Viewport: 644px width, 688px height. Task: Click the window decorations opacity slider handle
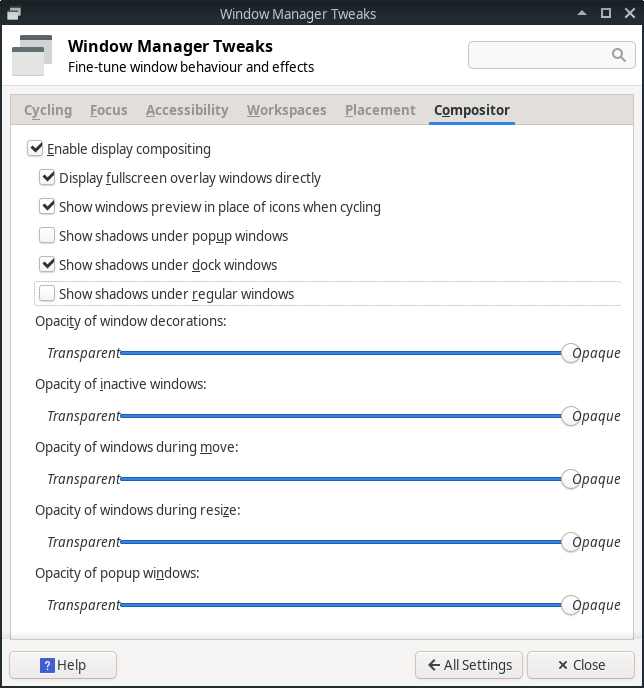(570, 353)
